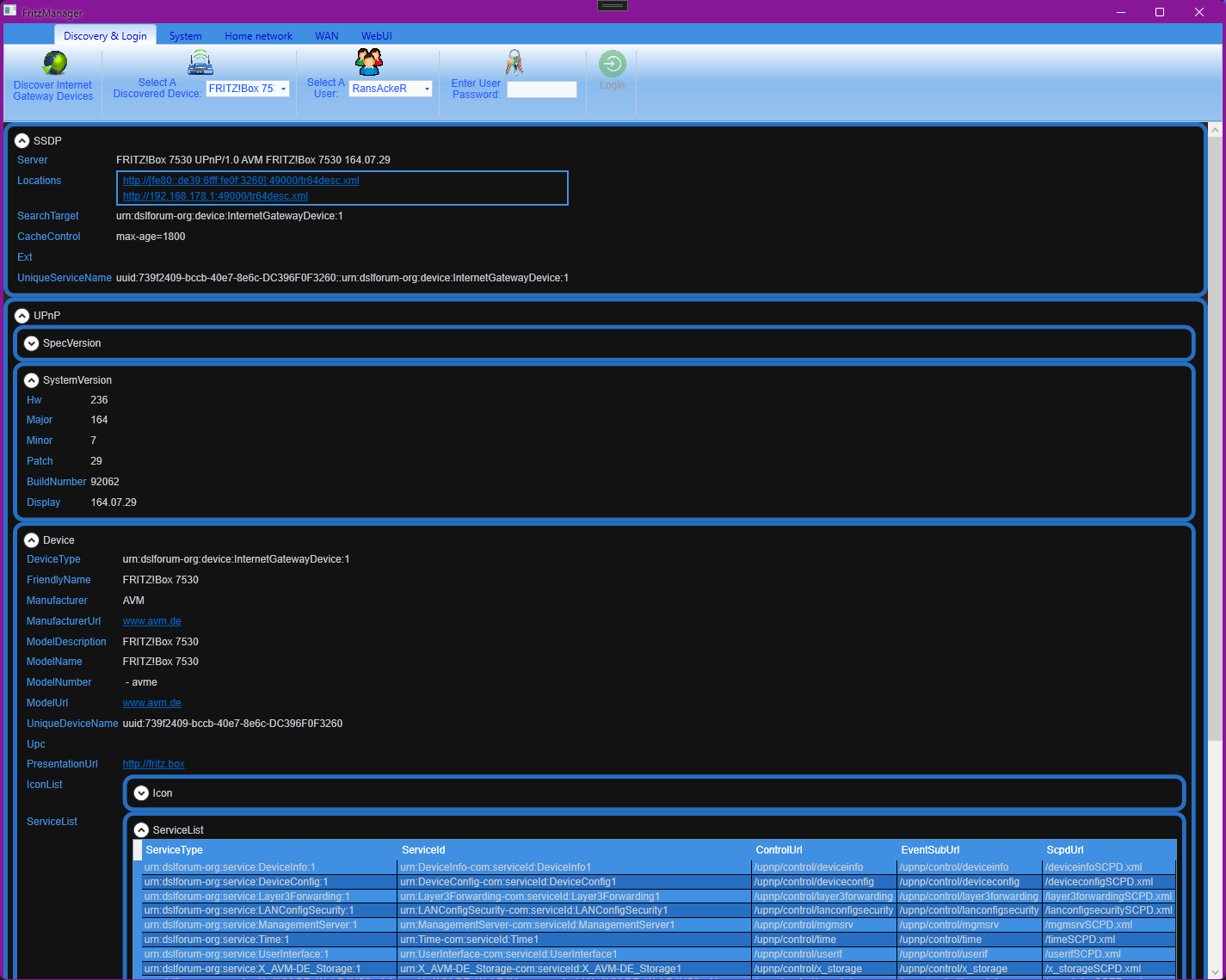Open the http://fritz.box presentation link
The height and width of the screenshot is (980, 1226).
153,764
